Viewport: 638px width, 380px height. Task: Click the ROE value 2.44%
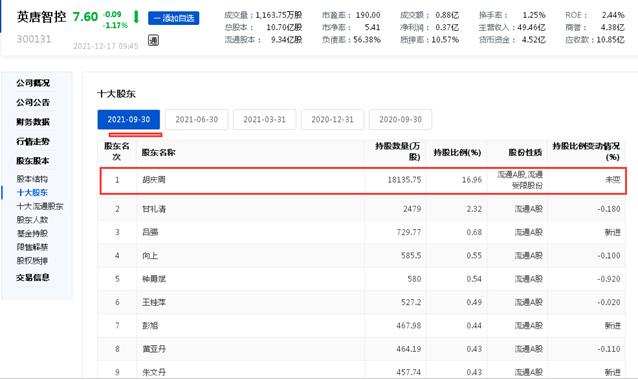click(x=613, y=15)
